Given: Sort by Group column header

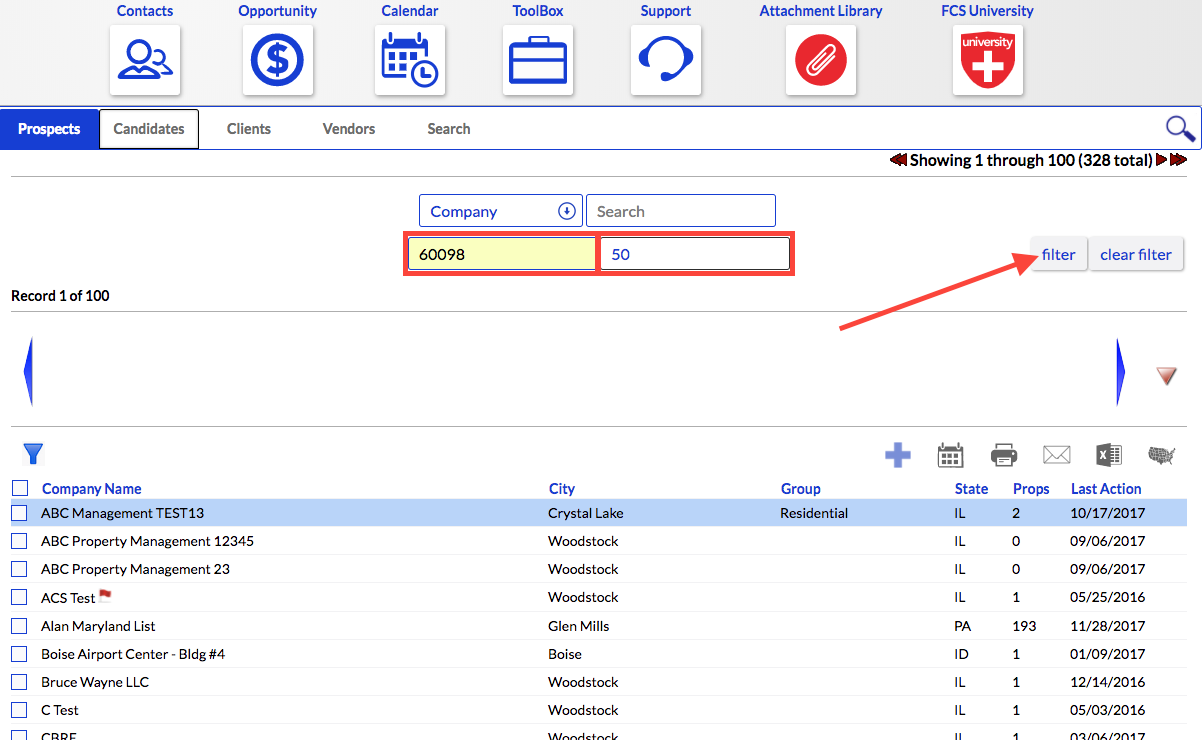Looking at the screenshot, I should point(801,489).
